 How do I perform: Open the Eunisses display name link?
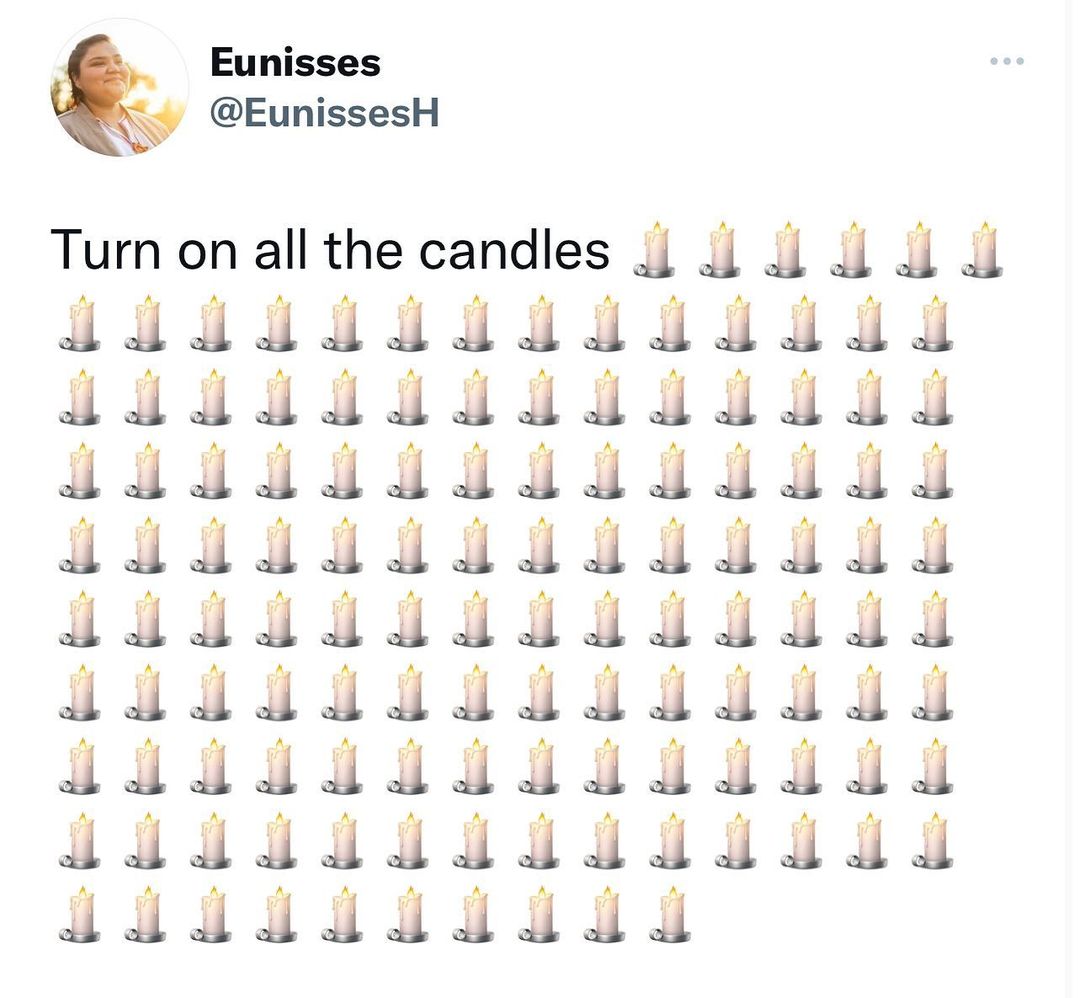295,62
